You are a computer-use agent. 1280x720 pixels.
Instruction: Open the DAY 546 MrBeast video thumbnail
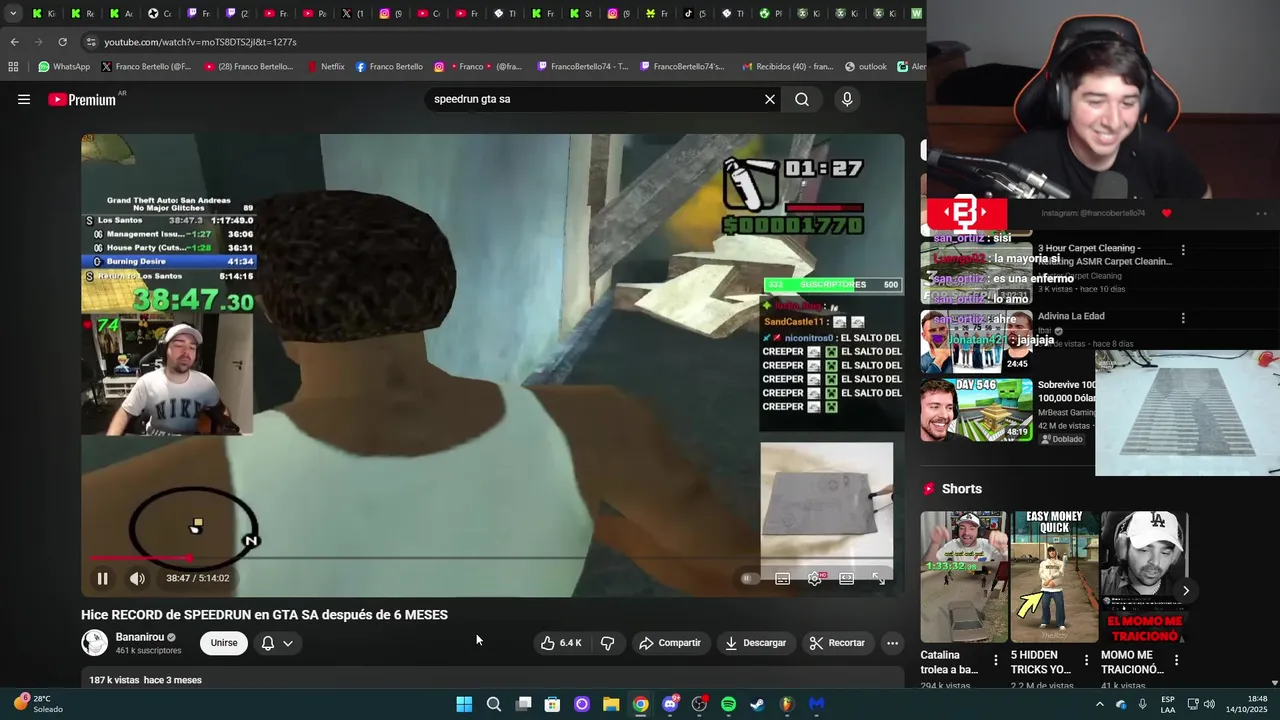[x=977, y=409]
